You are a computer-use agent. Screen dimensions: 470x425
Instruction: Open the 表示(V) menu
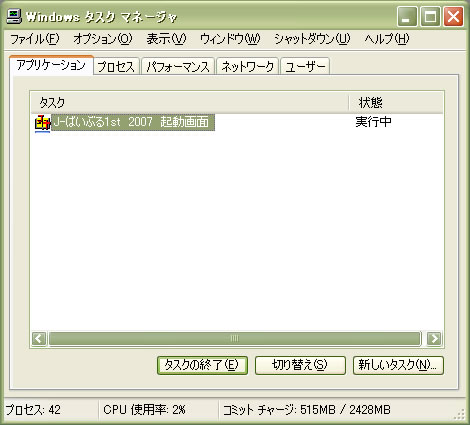[166, 39]
